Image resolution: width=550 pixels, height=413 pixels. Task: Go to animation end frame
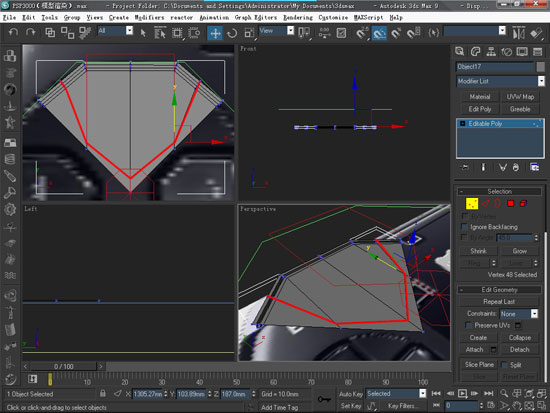489,393
